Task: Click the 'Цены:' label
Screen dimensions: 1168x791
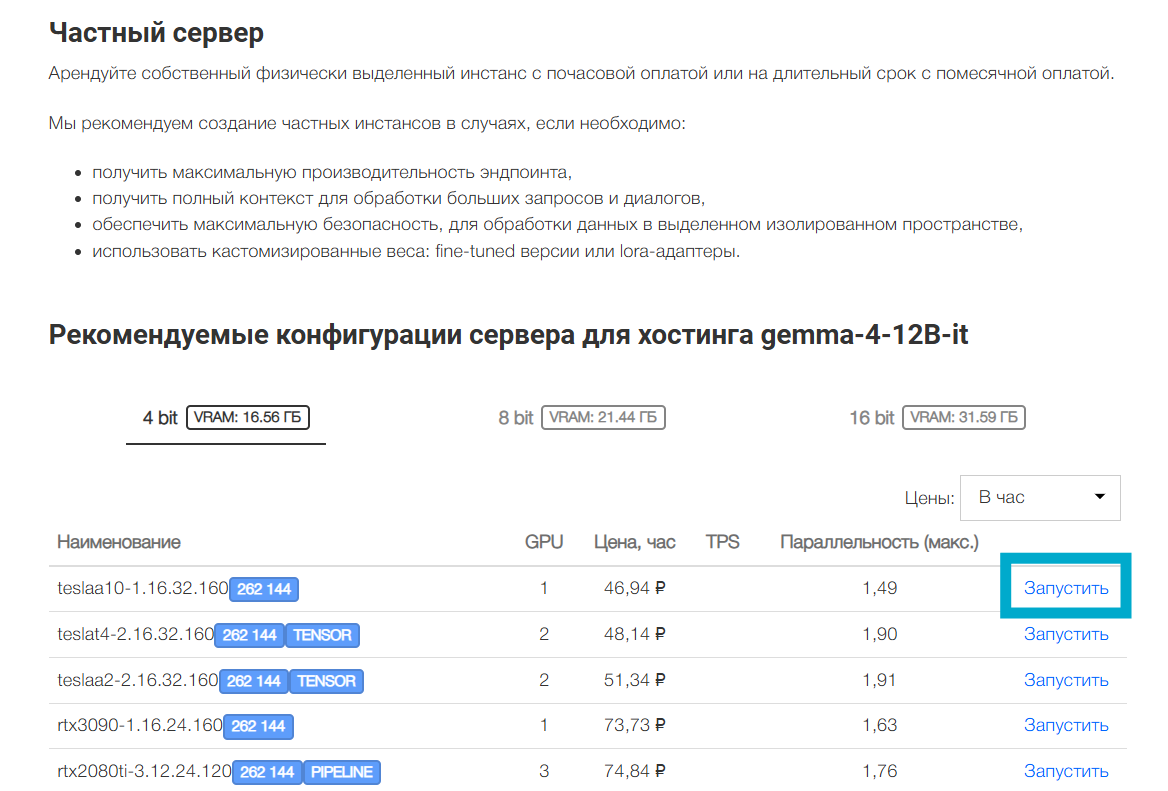Action: 929,498
